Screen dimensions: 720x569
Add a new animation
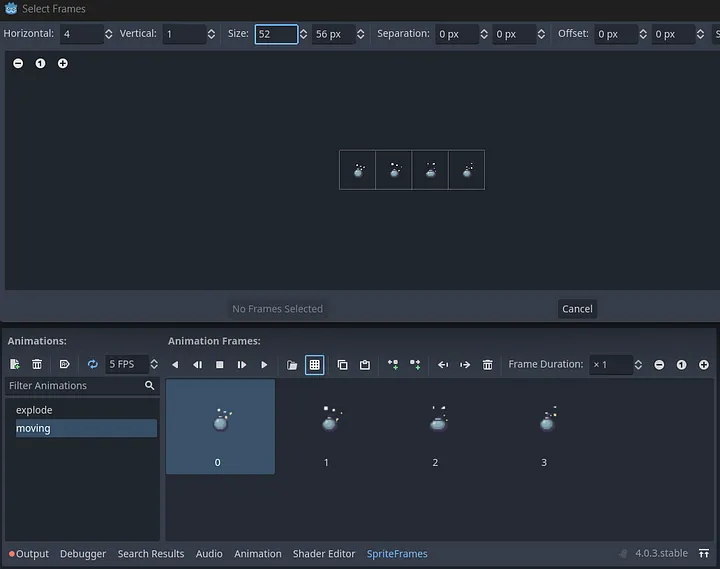(x=15, y=365)
